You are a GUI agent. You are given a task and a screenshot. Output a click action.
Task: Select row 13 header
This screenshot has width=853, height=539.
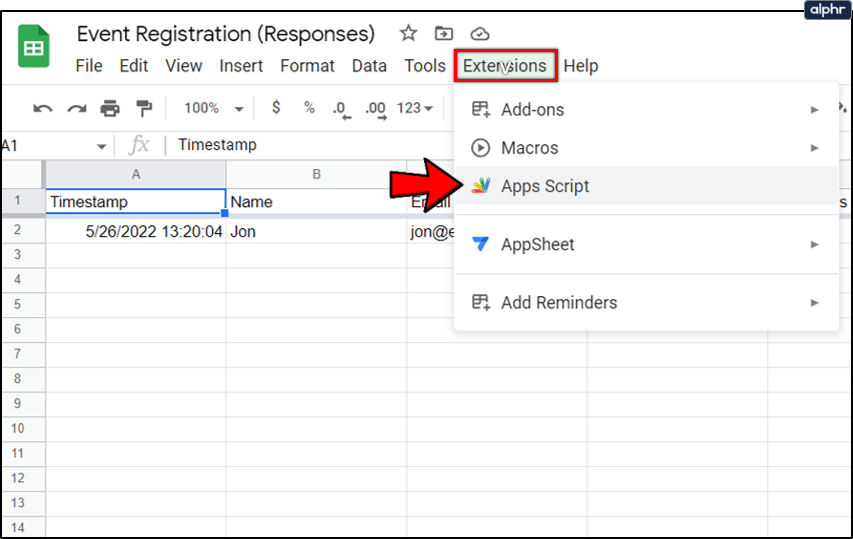click(x=17, y=503)
